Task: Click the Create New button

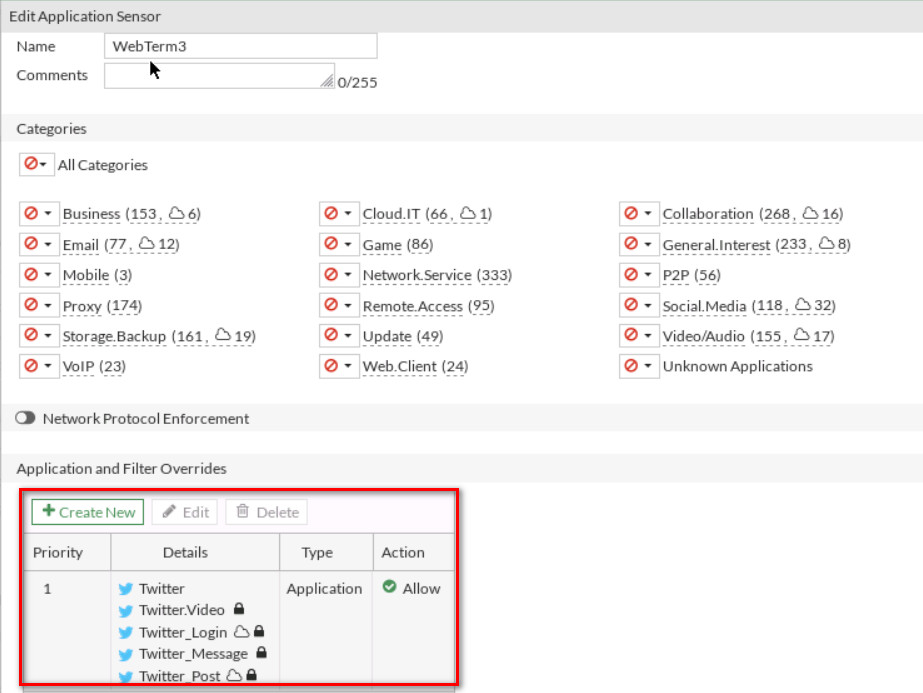Action: tap(87, 511)
